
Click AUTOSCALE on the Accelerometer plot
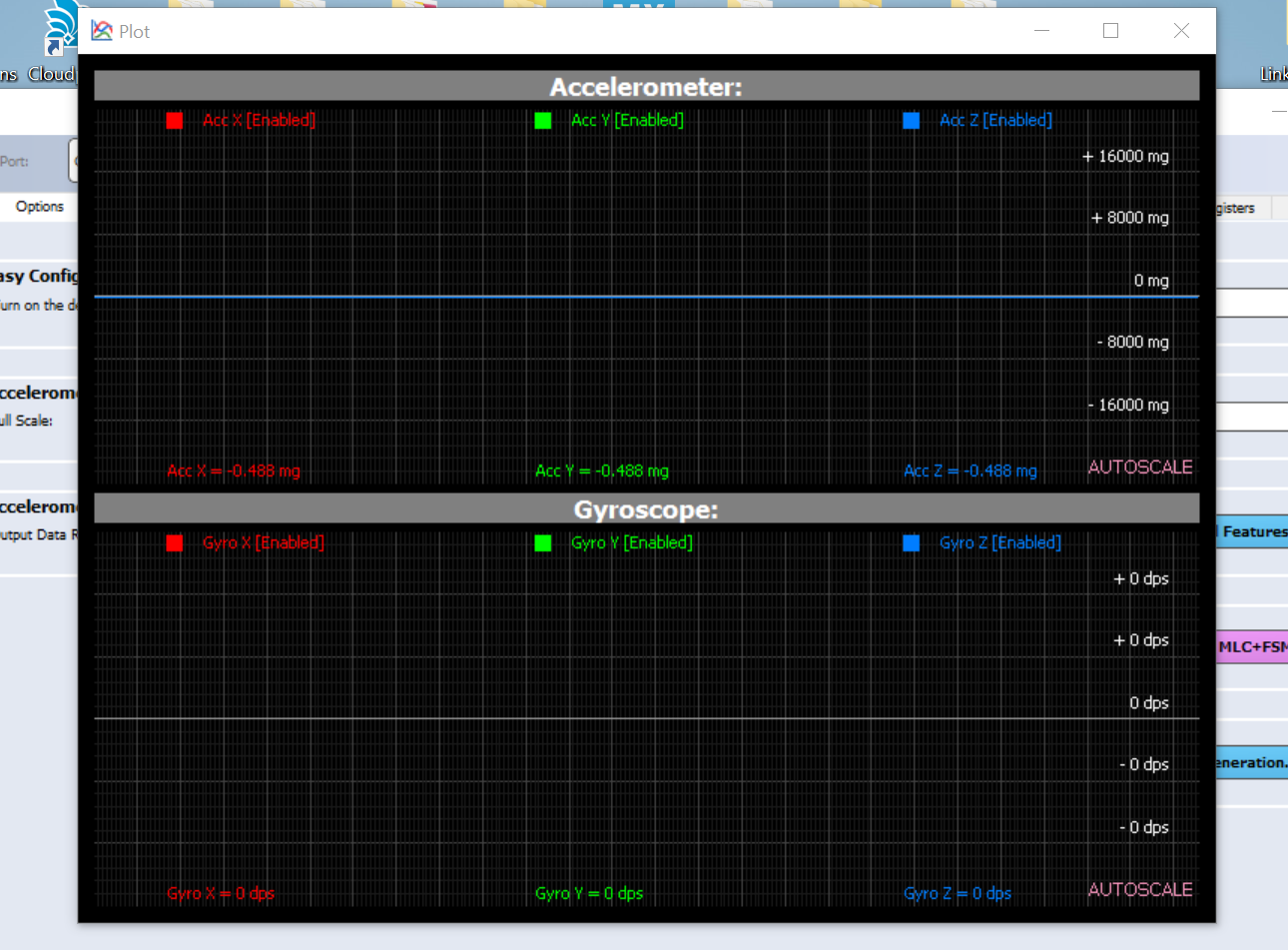pyautogui.click(x=1140, y=467)
